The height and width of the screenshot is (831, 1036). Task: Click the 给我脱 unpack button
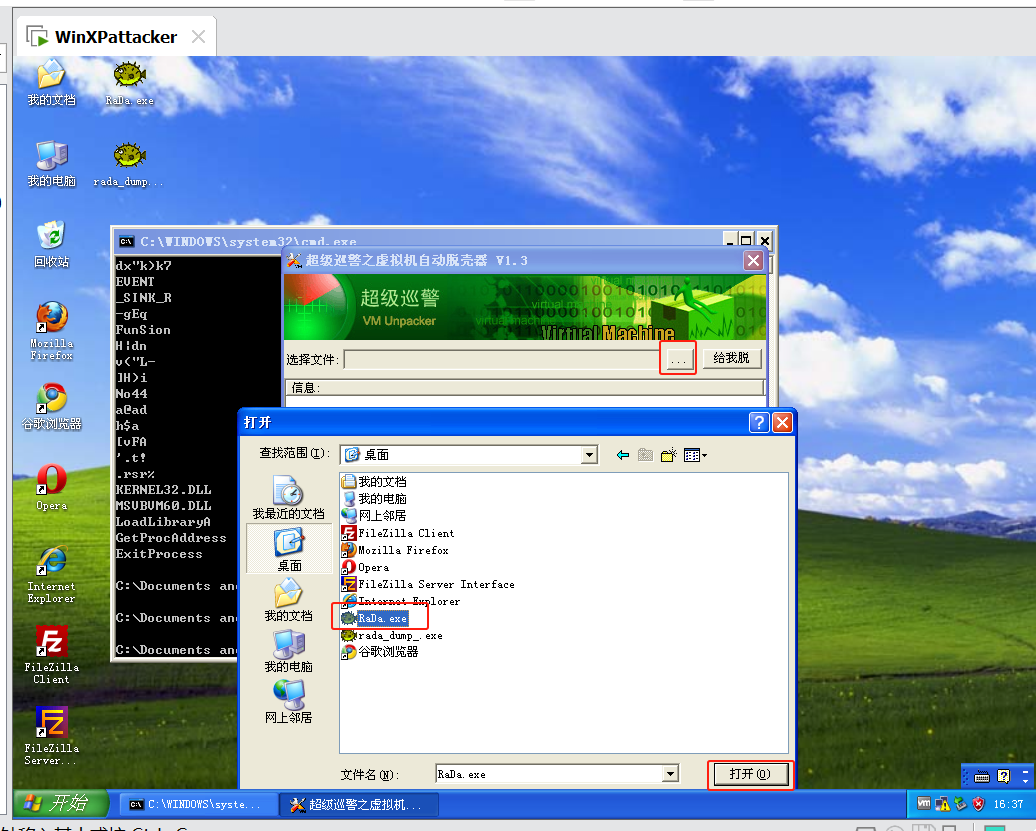coord(731,358)
